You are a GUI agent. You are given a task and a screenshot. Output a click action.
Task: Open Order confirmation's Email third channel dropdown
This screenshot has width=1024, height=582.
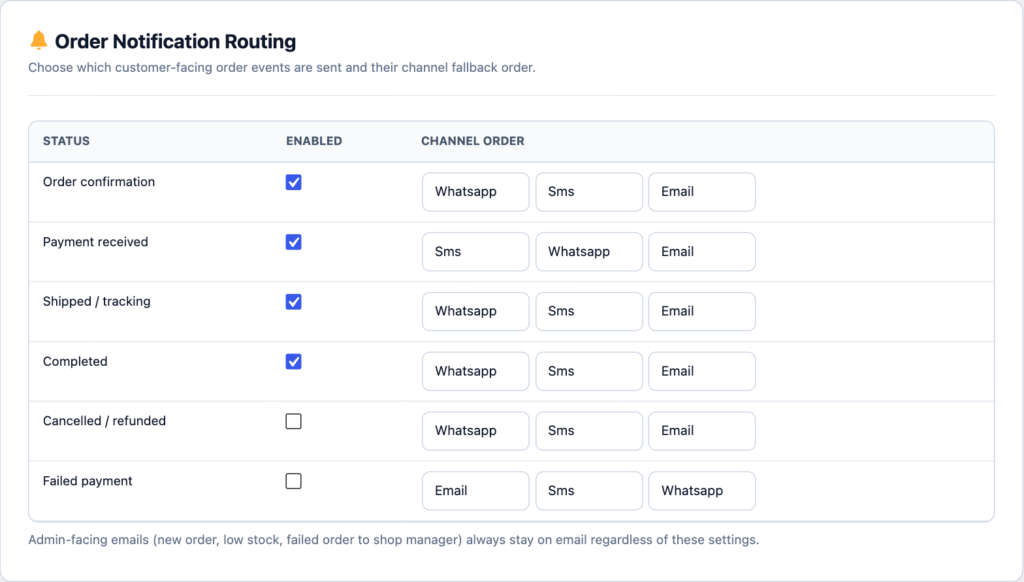[x=702, y=192]
